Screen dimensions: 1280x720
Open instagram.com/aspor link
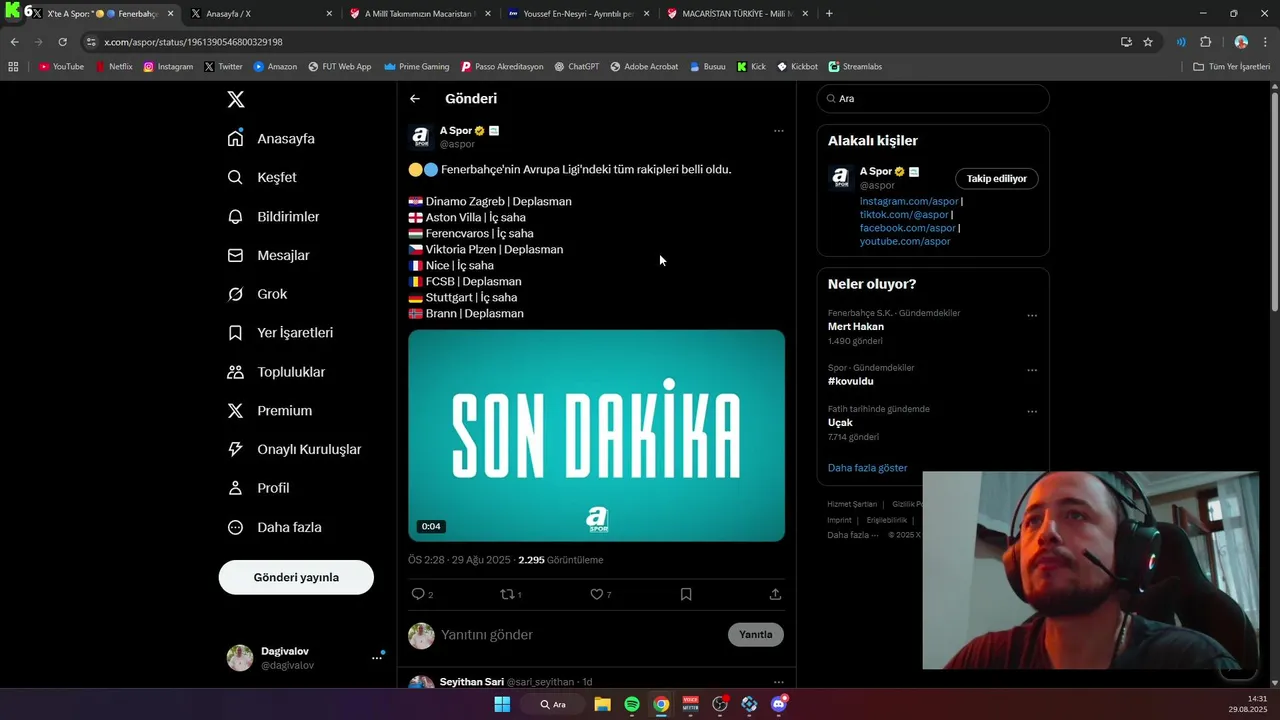click(x=909, y=201)
